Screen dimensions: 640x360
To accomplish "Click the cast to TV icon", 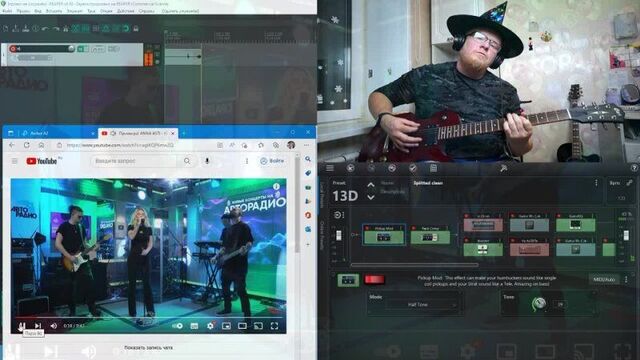I will coord(258,326).
